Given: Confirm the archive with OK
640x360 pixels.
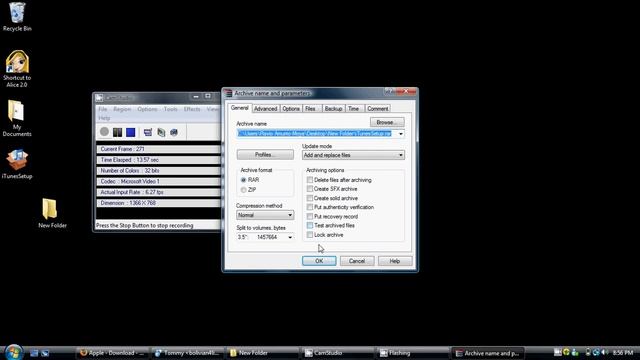Looking at the screenshot, I should click(319, 261).
